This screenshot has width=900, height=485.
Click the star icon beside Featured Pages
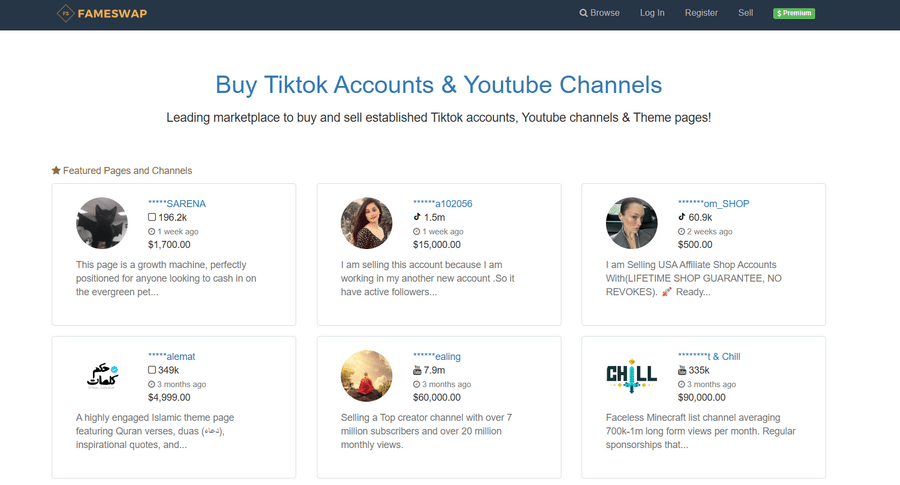[56, 170]
